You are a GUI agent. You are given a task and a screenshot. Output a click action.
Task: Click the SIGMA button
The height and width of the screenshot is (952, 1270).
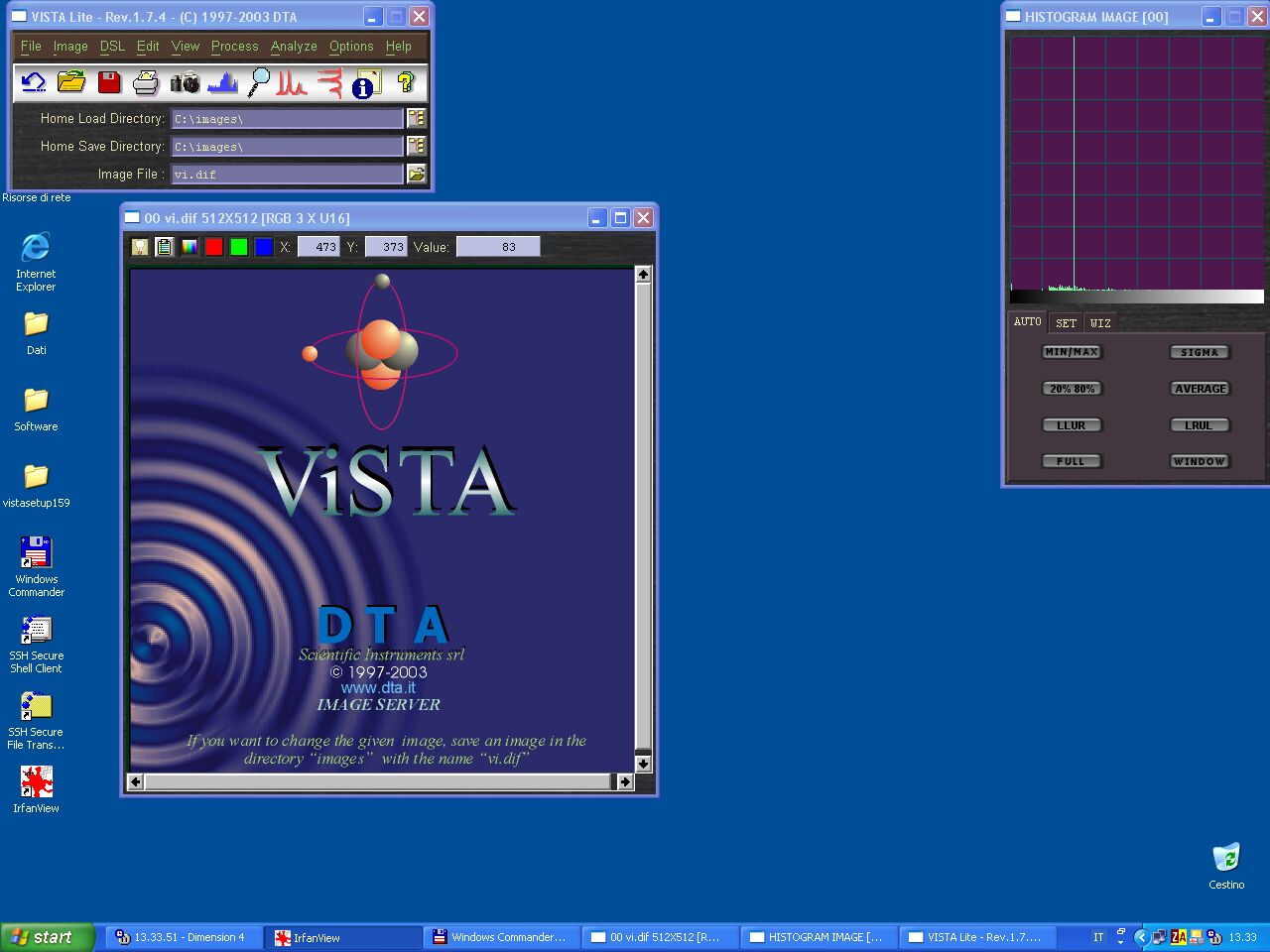[1200, 352]
